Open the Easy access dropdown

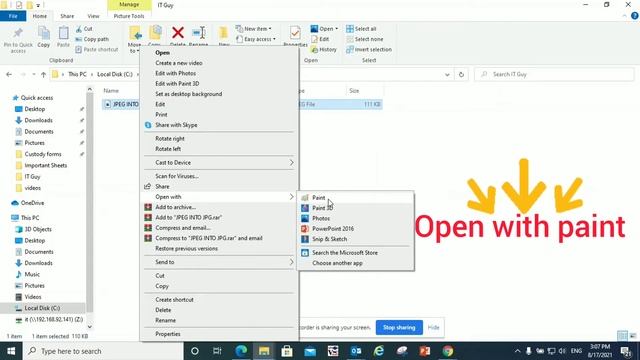pyautogui.click(x=256, y=39)
